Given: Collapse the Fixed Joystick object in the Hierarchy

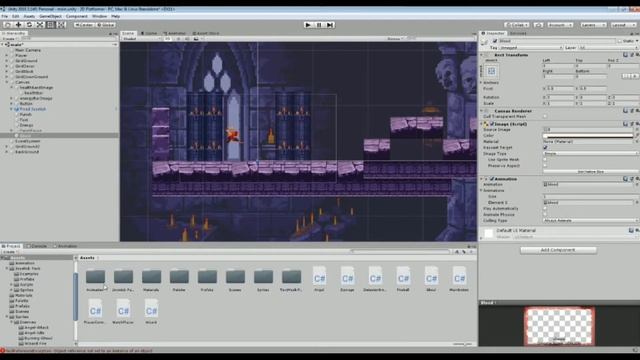Looking at the screenshot, I should 11,109.
